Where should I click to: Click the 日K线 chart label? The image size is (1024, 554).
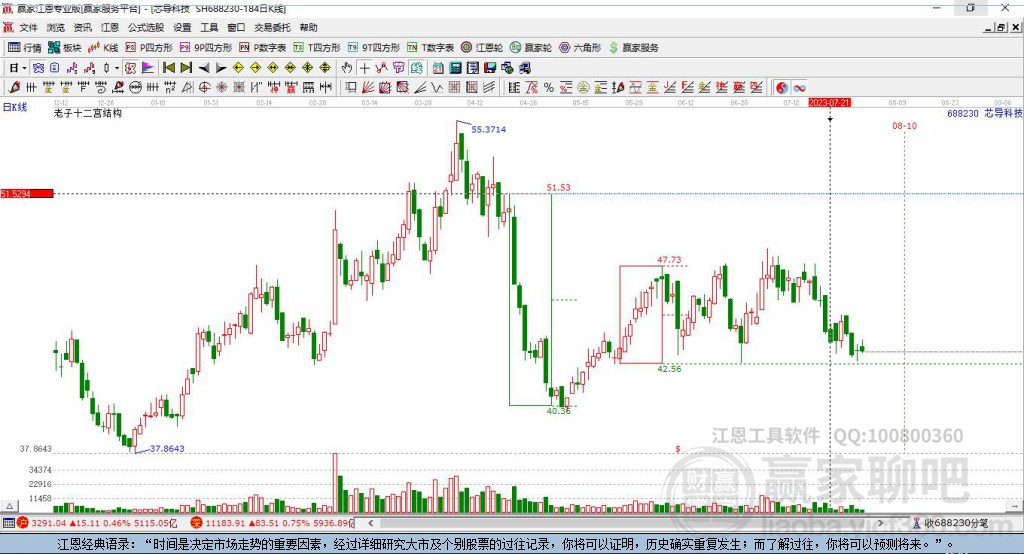click(x=15, y=107)
